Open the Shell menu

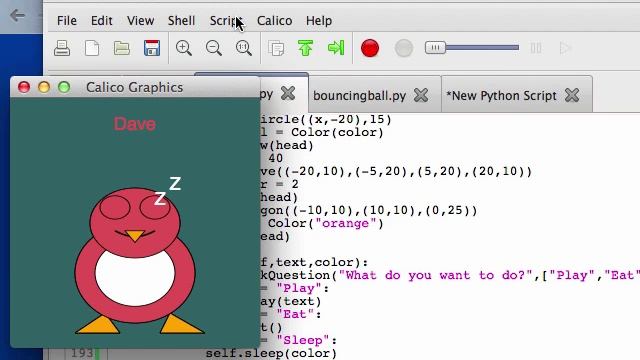pyautogui.click(x=181, y=20)
